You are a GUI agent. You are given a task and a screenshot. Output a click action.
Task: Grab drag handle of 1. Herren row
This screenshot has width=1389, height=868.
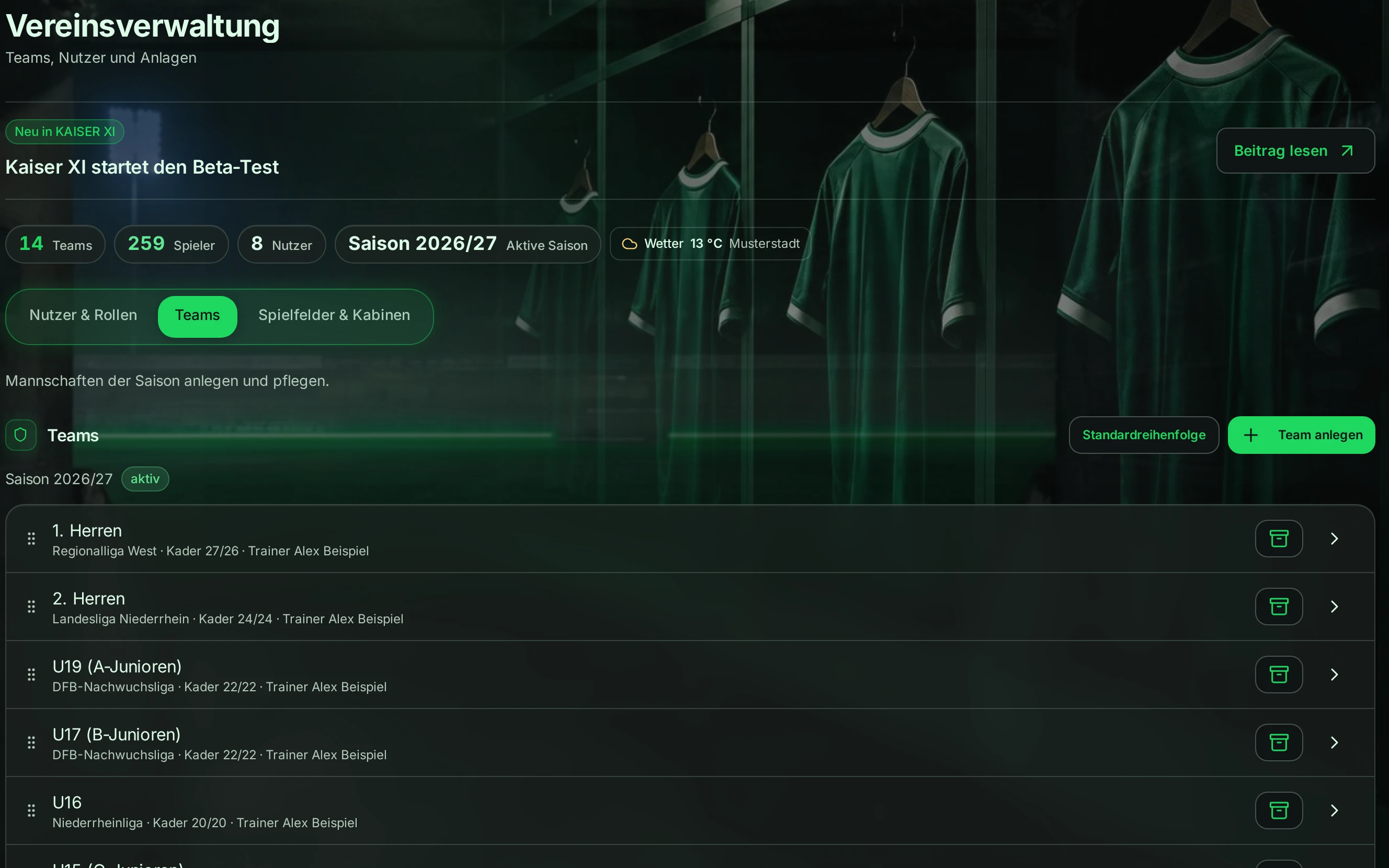tap(31, 539)
